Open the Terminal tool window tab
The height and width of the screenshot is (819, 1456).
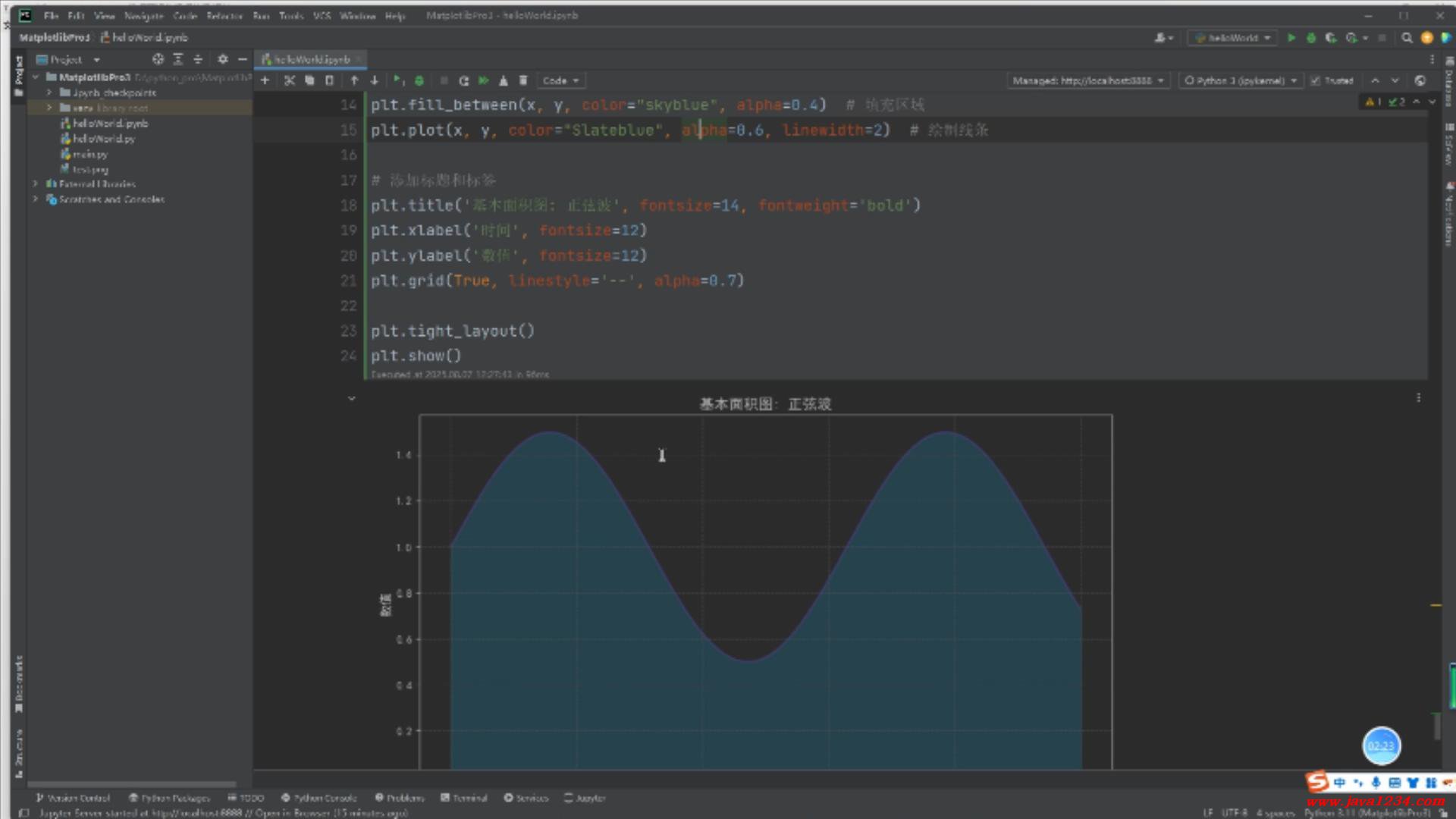(464, 798)
